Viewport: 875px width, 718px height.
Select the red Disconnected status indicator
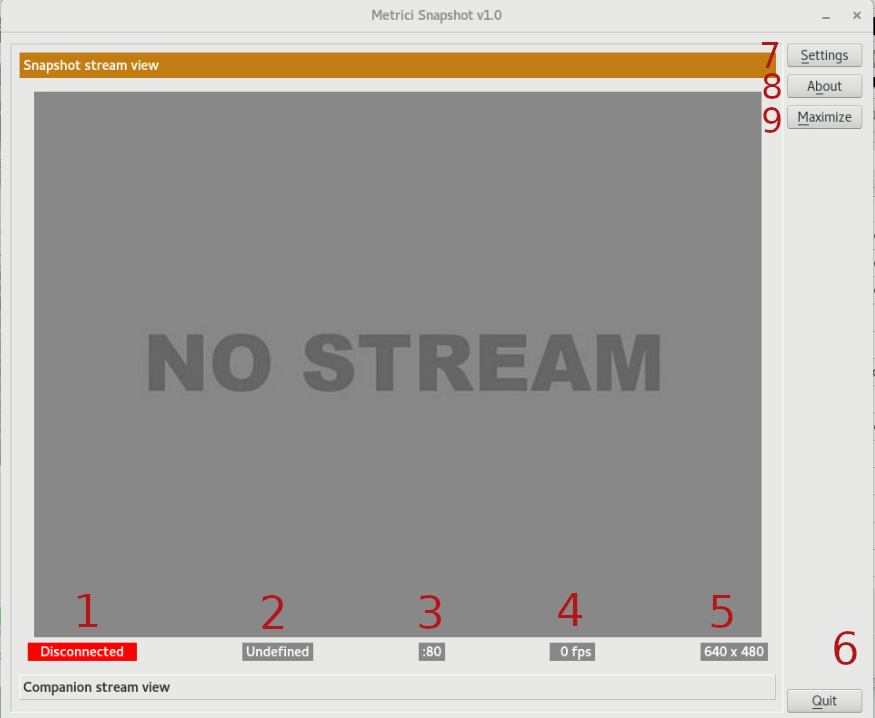[82, 652]
